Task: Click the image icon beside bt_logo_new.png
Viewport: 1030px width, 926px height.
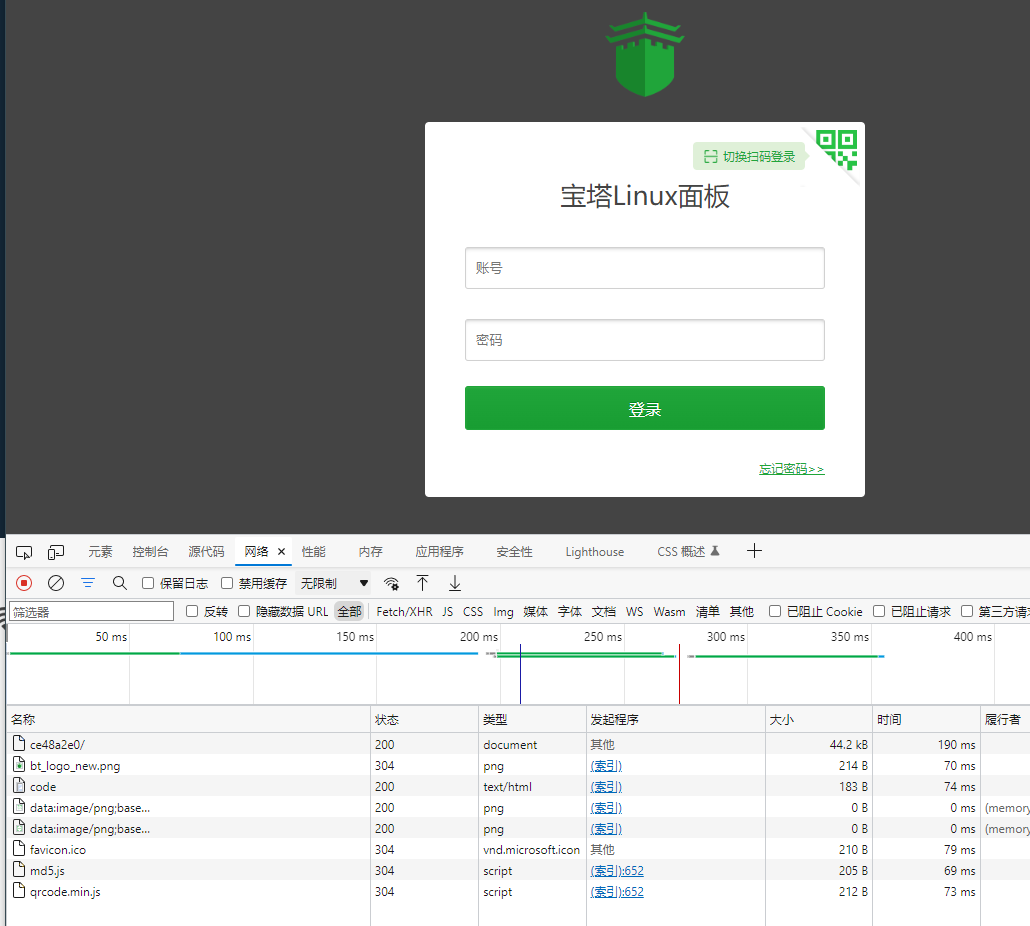Action: coord(19,765)
